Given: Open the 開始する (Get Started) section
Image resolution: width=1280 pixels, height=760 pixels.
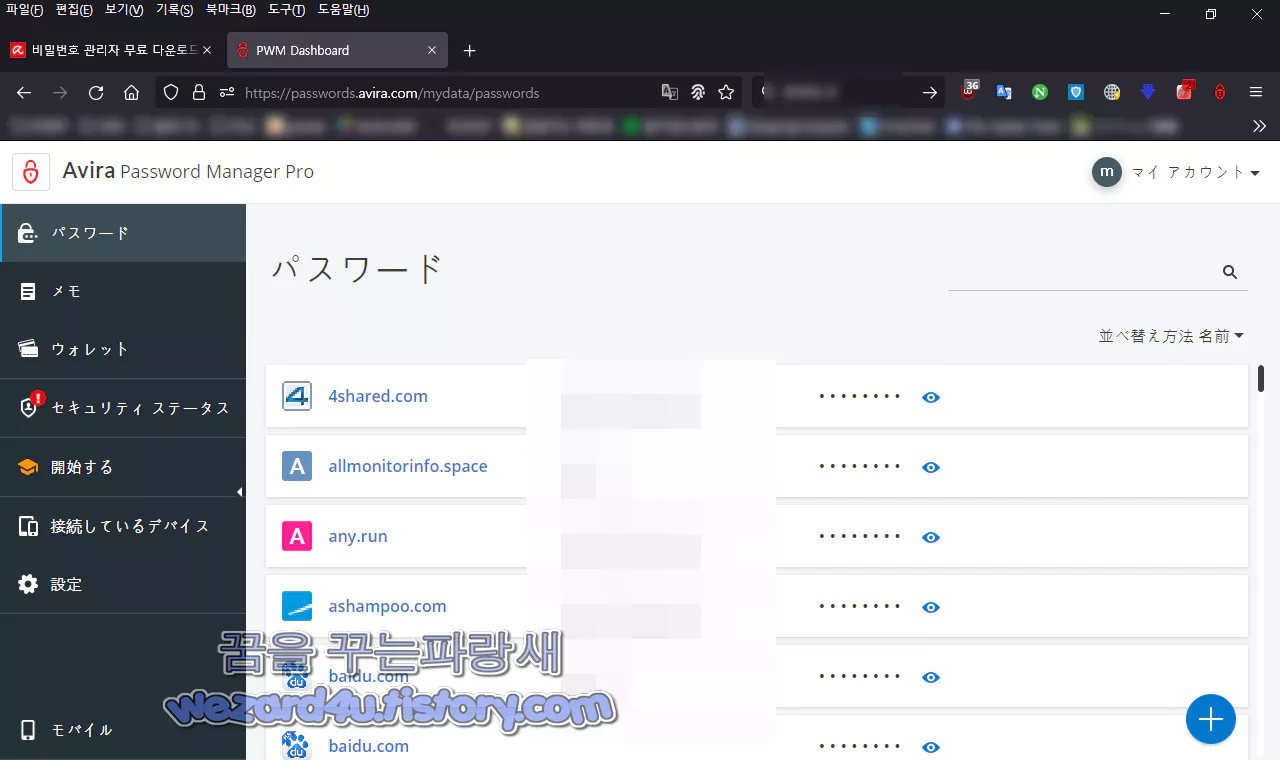Looking at the screenshot, I should [x=80, y=466].
